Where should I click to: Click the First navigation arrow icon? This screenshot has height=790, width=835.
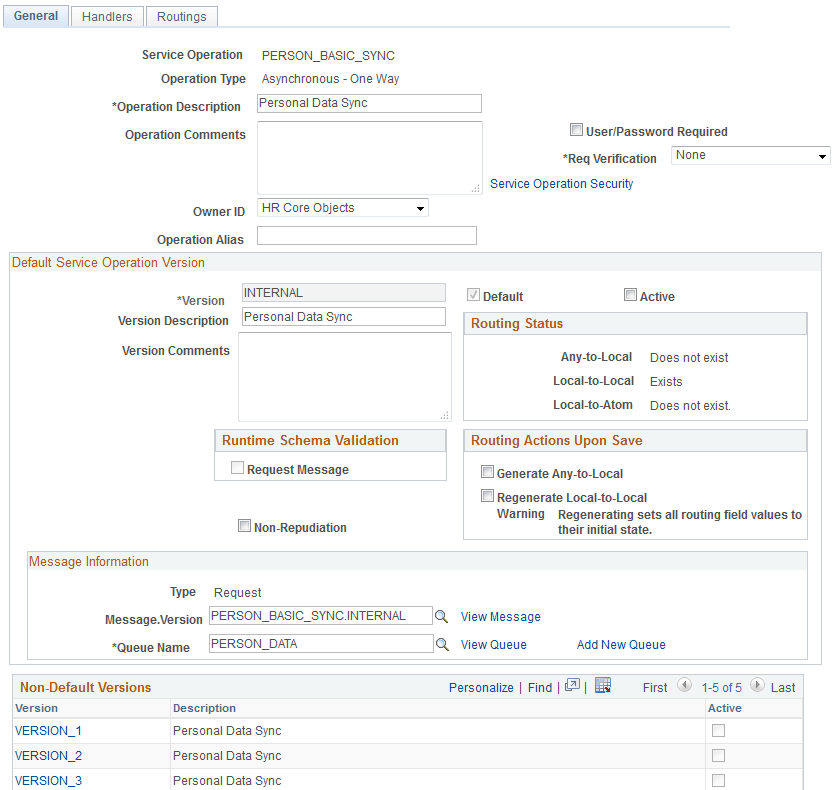coord(683,687)
